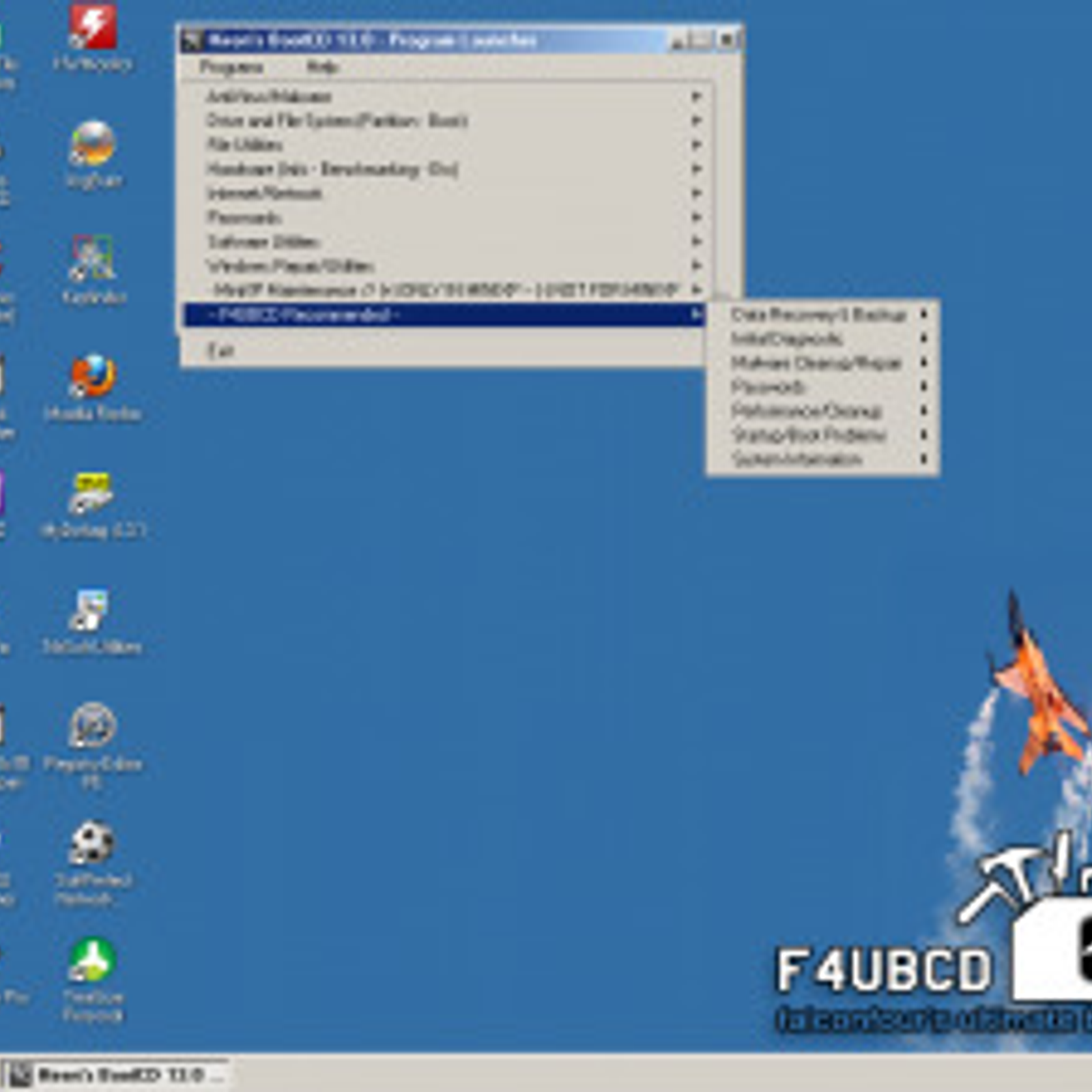Expand the System Information submenu arrow
The image size is (1092, 1092).
[923, 459]
